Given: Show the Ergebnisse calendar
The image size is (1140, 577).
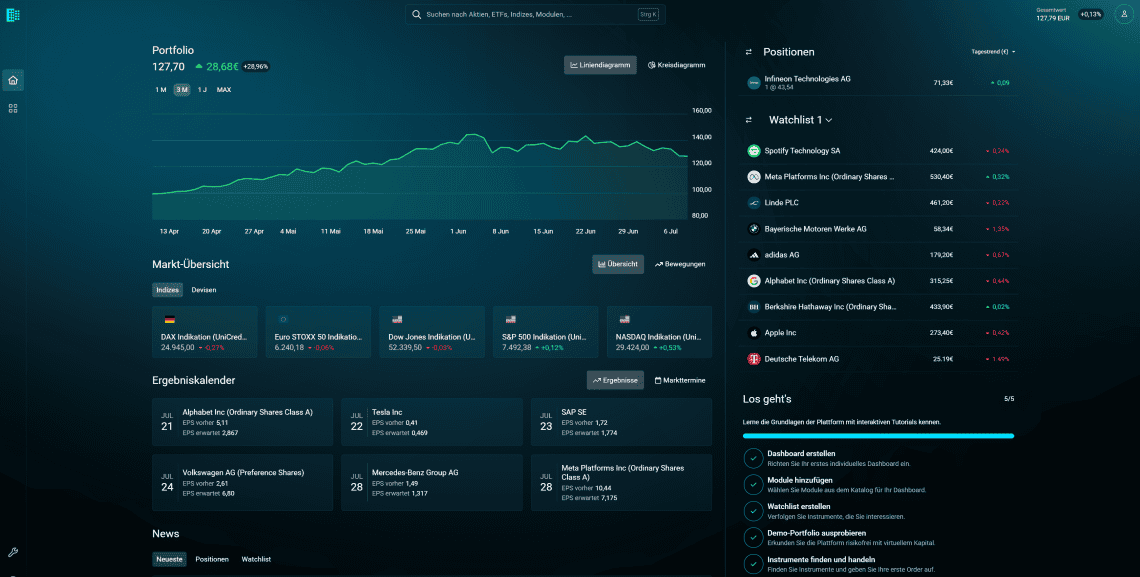Looking at the screenshot, I should (x=615, y=381).
